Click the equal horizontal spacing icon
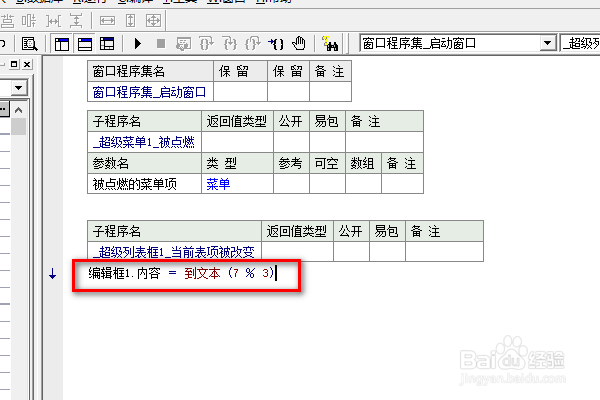 tap(53, 21)
